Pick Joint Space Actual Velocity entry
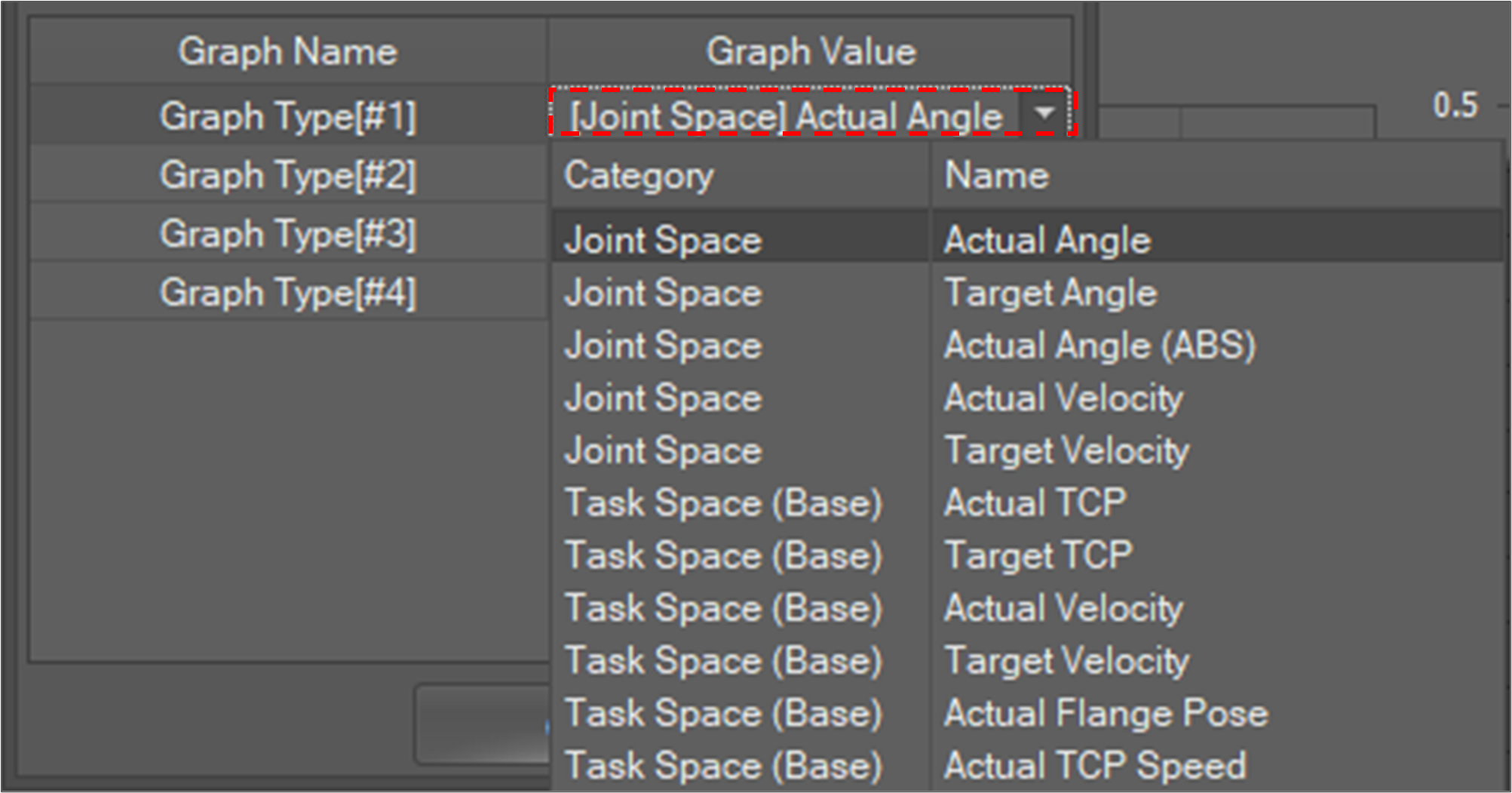The height and width of the screenshot is (793, 1512). pos(1063,398)
